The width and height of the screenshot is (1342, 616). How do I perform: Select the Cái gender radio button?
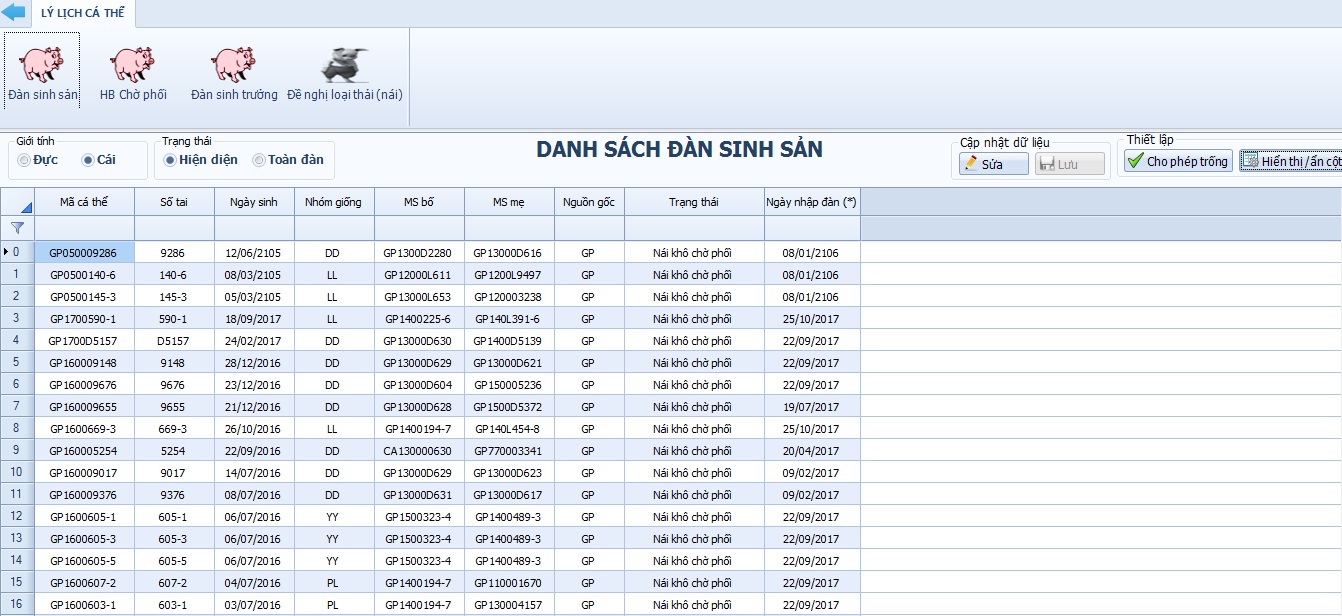pyautogui.click(x=88, y=160)
